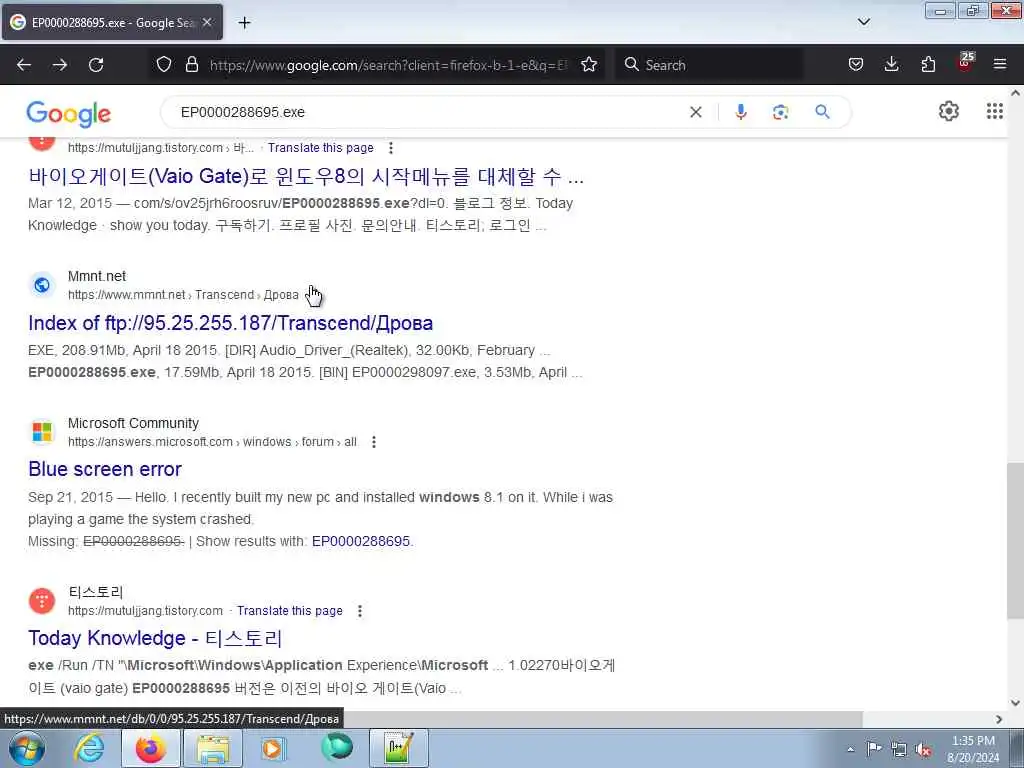
Task: Show results with EP0000288695
Action: pos(360,541)
